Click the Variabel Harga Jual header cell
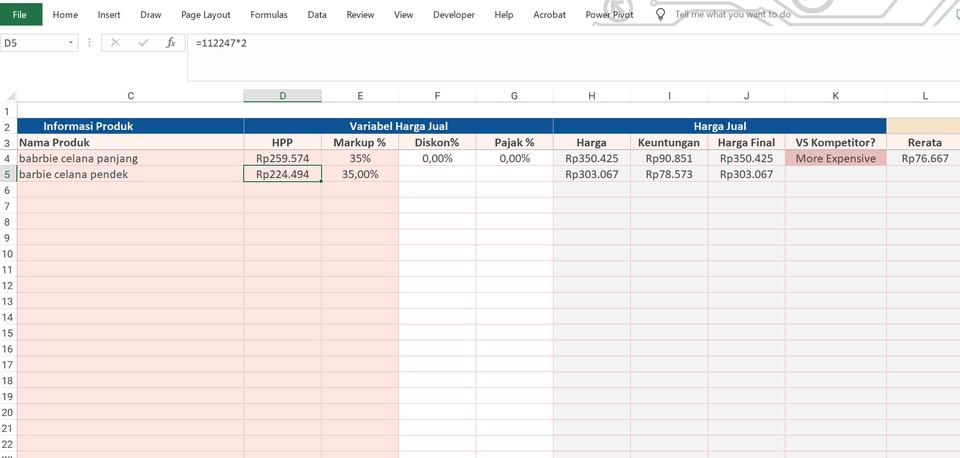The width and height of the screenshot is (960, 458). point(399,126)
